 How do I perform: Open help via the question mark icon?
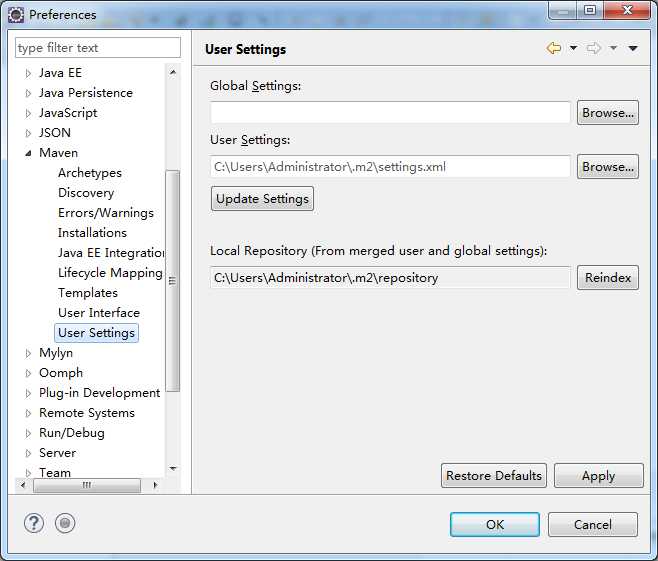tap(34, 523)
